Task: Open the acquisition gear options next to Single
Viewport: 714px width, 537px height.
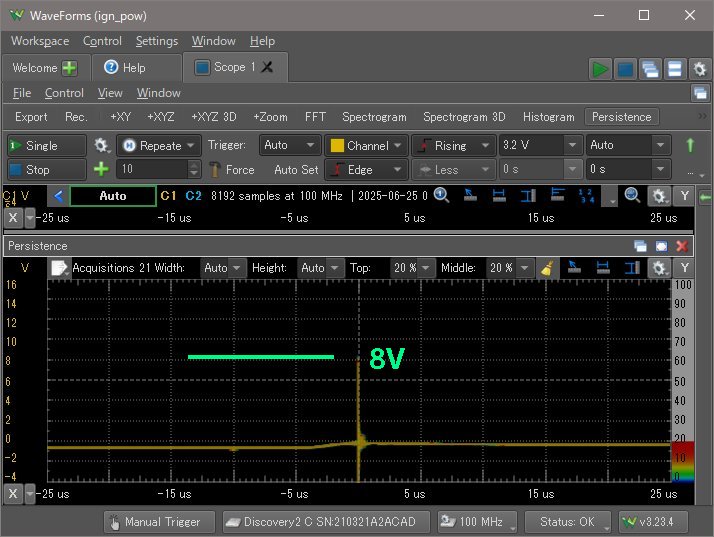Action: [101, 146]
